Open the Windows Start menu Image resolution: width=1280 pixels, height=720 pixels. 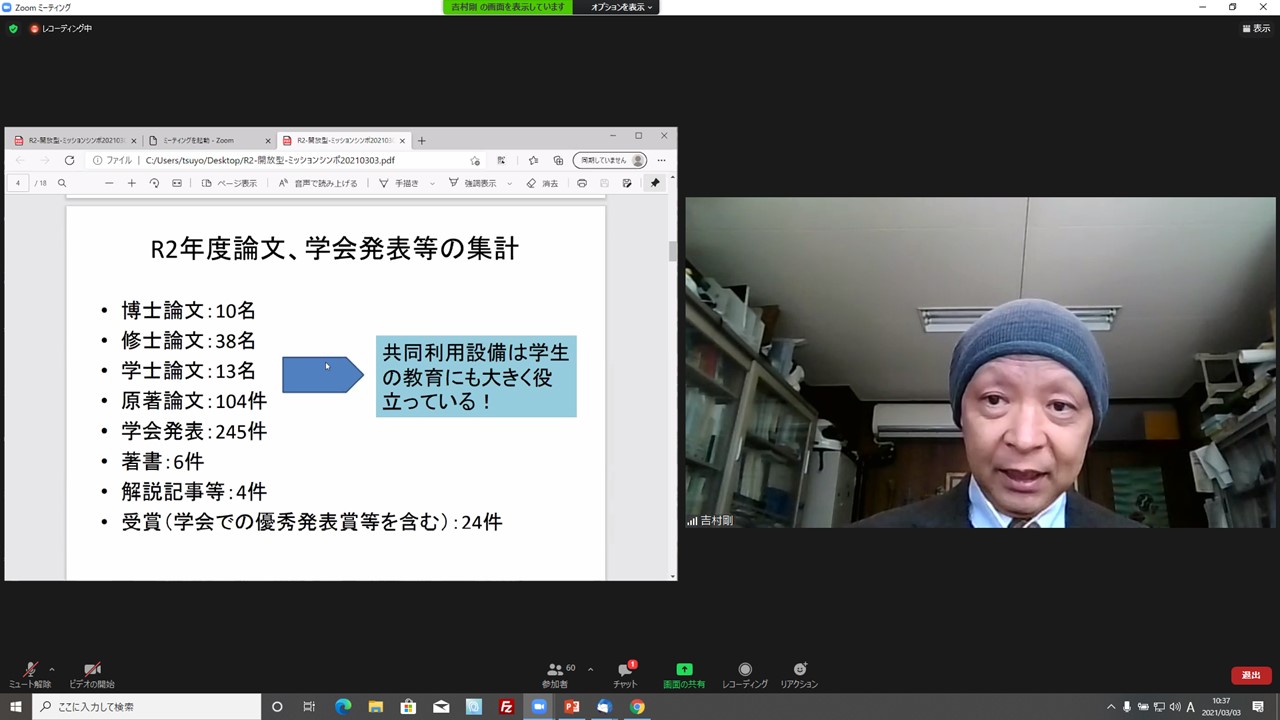point(15,706)
